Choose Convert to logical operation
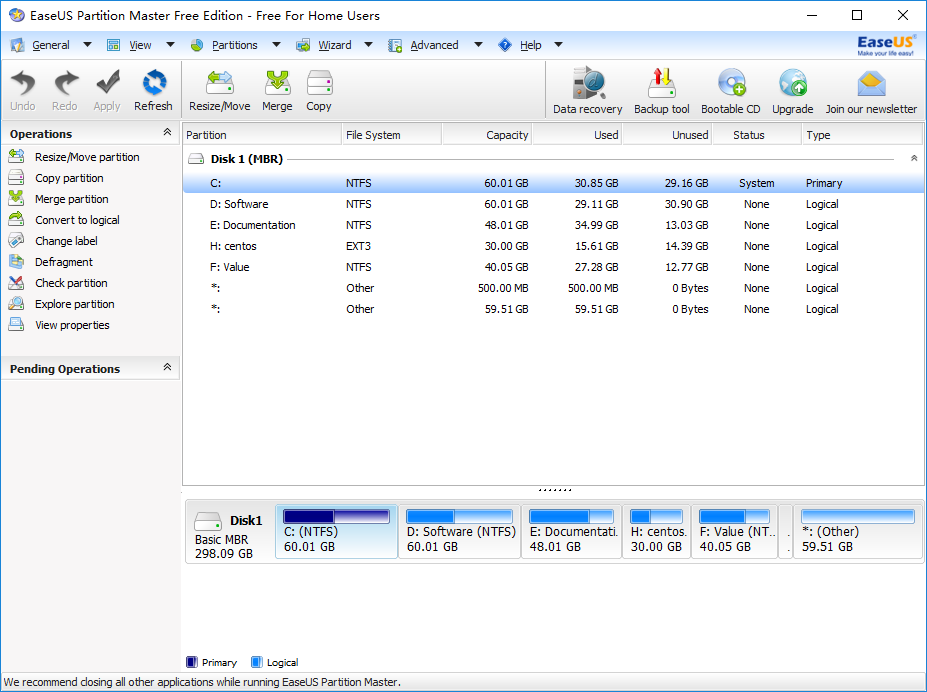927x692 pixels. click(x=77, y=220)
